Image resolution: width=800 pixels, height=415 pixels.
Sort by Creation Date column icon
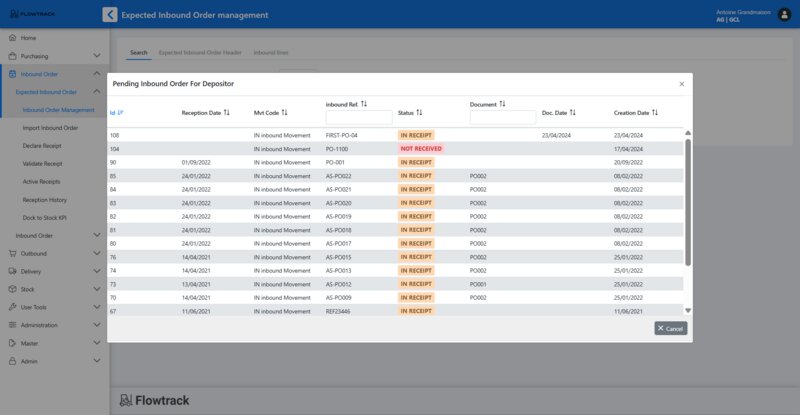pos(655,113)
